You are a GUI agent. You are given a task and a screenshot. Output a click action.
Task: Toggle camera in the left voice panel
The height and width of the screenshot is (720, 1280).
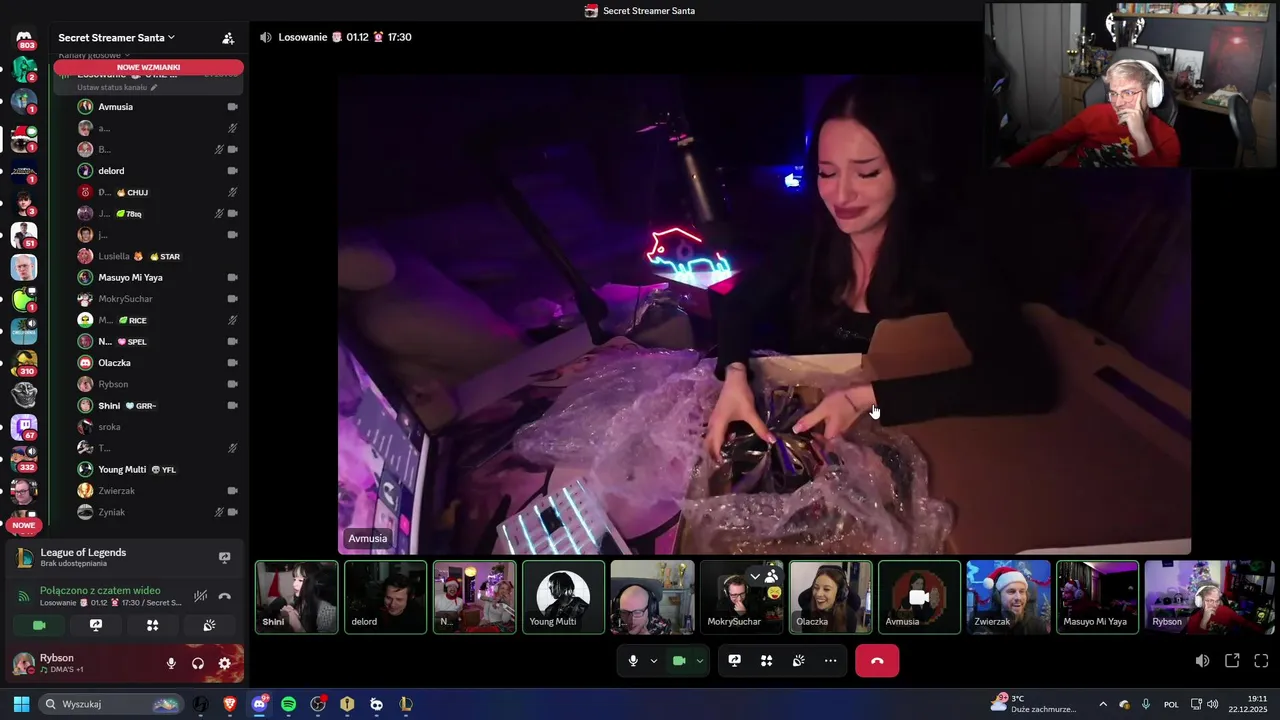39,625
